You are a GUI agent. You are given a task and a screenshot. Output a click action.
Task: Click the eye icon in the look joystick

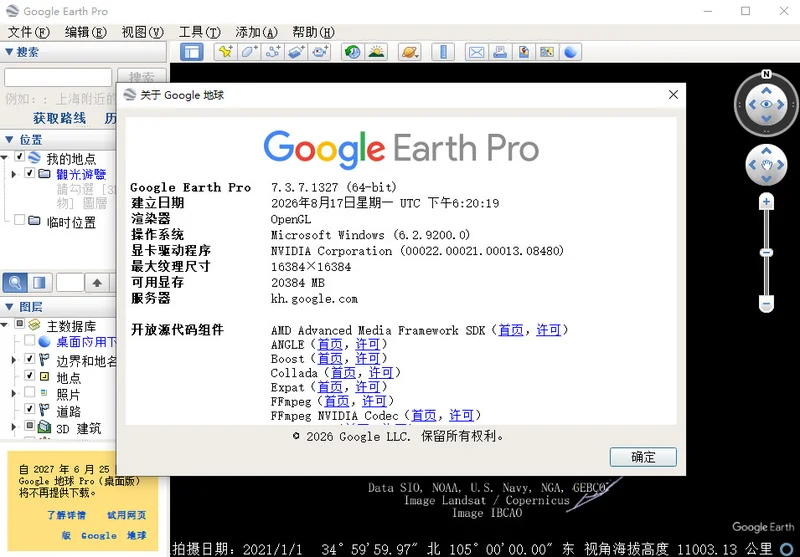click(766, 105)
